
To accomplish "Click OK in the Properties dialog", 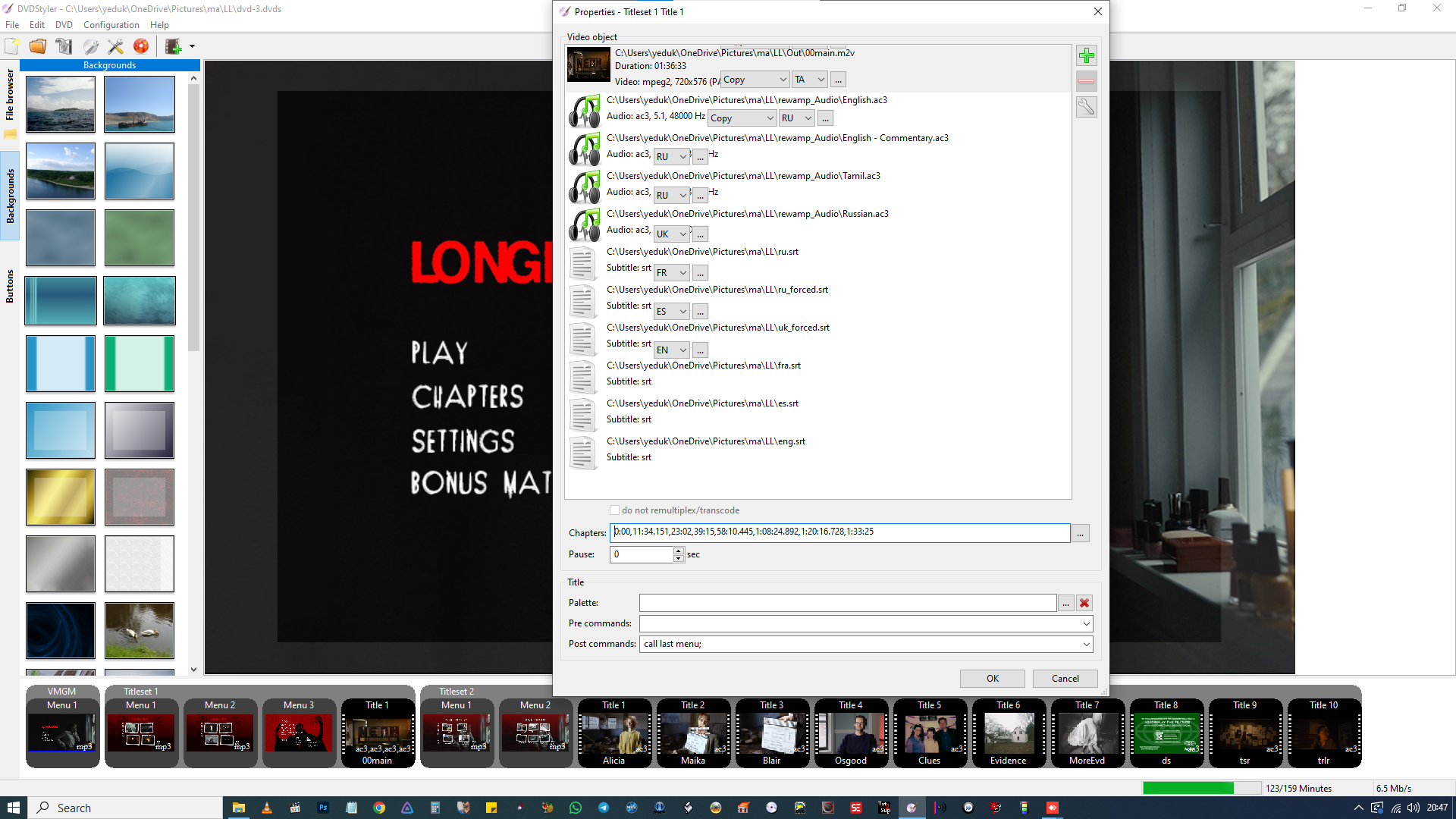I will (992, 679).
